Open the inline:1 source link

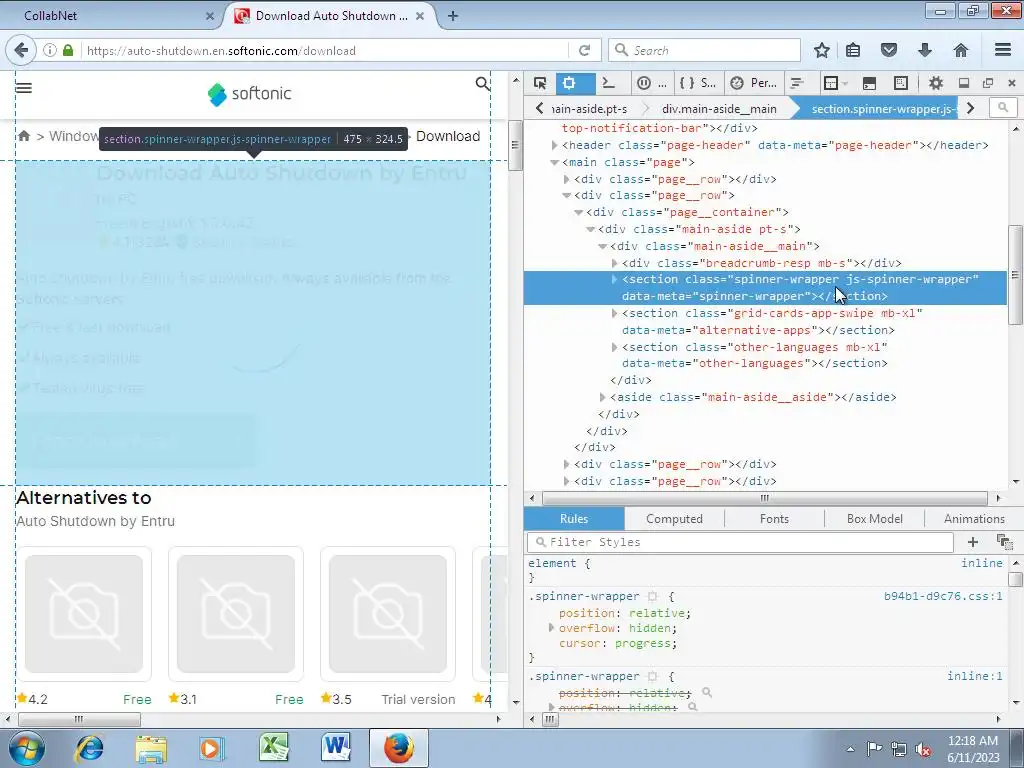point(974,677)
